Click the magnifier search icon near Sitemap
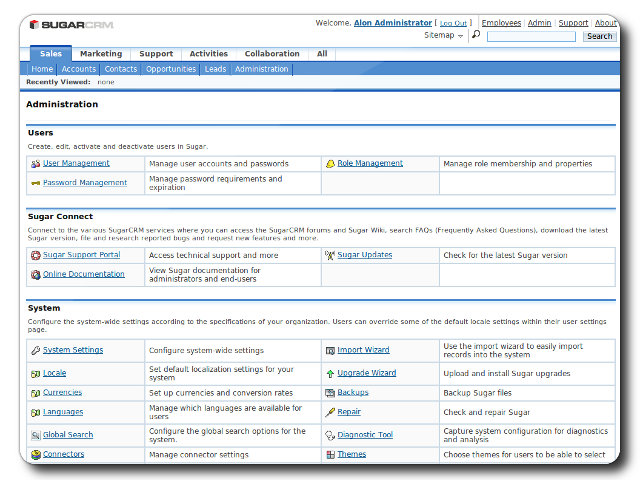640x480 pixels. point(476,35)
